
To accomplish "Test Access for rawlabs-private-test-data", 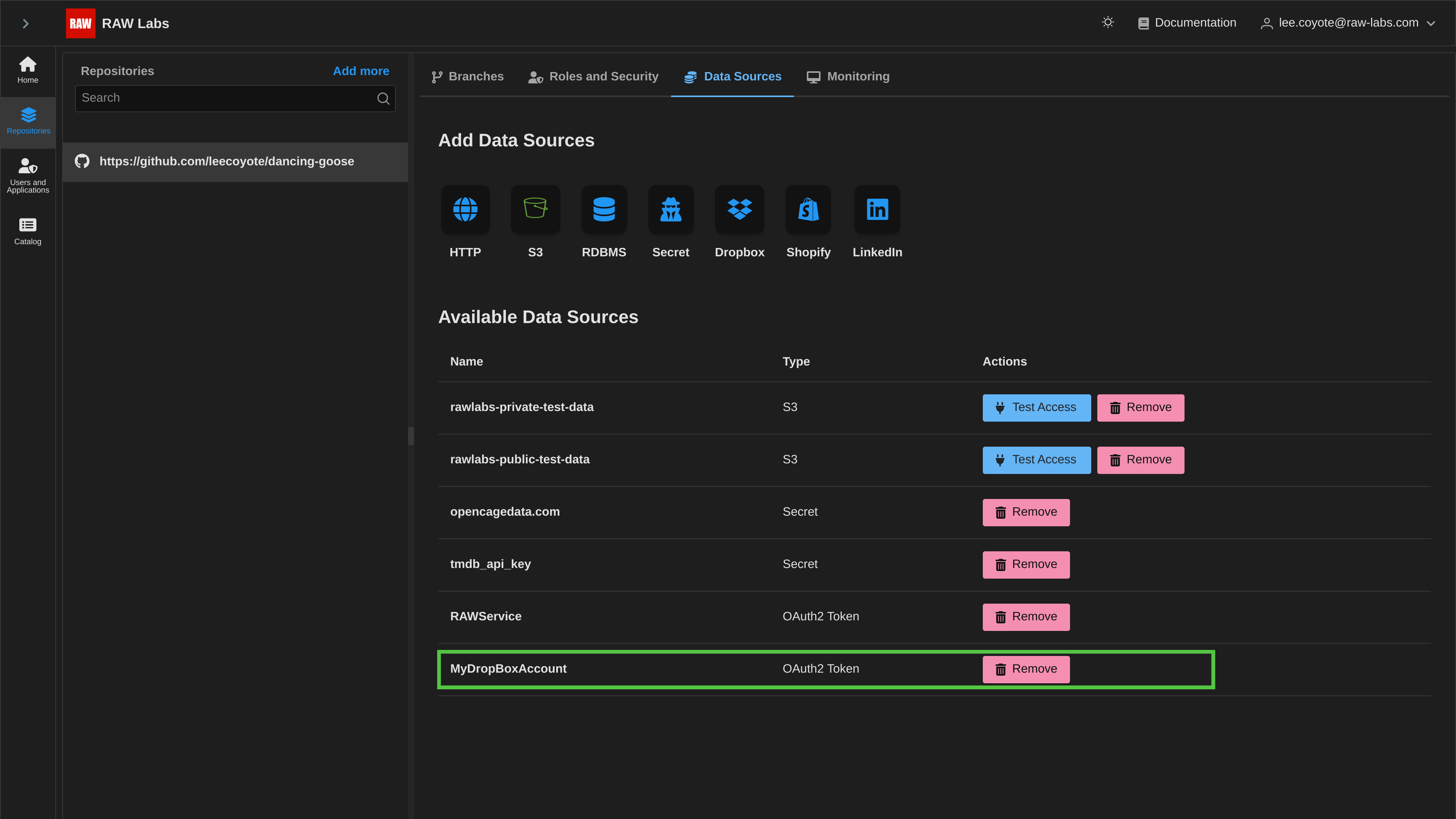I will (x=1037, y=408).
